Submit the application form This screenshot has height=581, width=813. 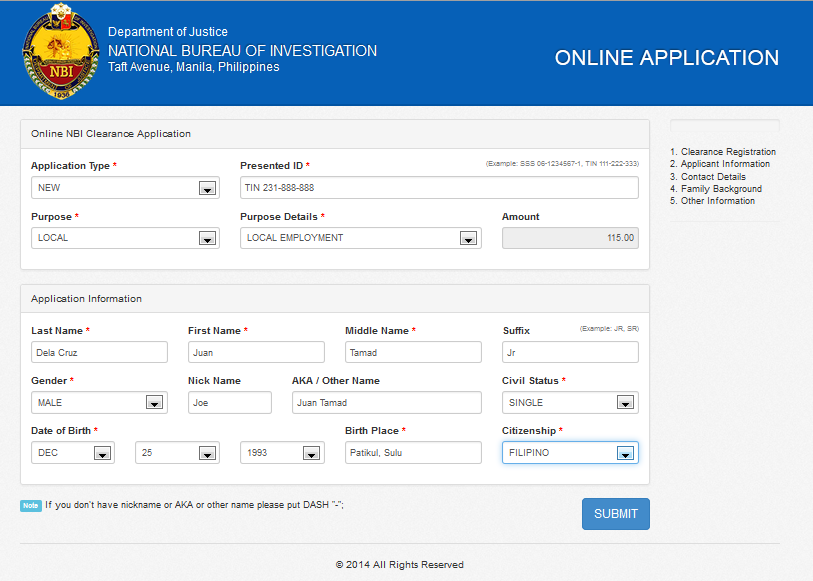pyautogui.click(x=615, y=514)
